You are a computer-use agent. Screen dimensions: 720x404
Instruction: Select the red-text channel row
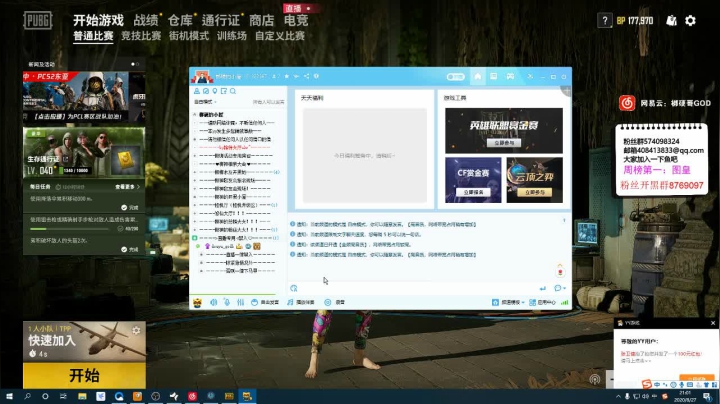click(x=237, y=147)
